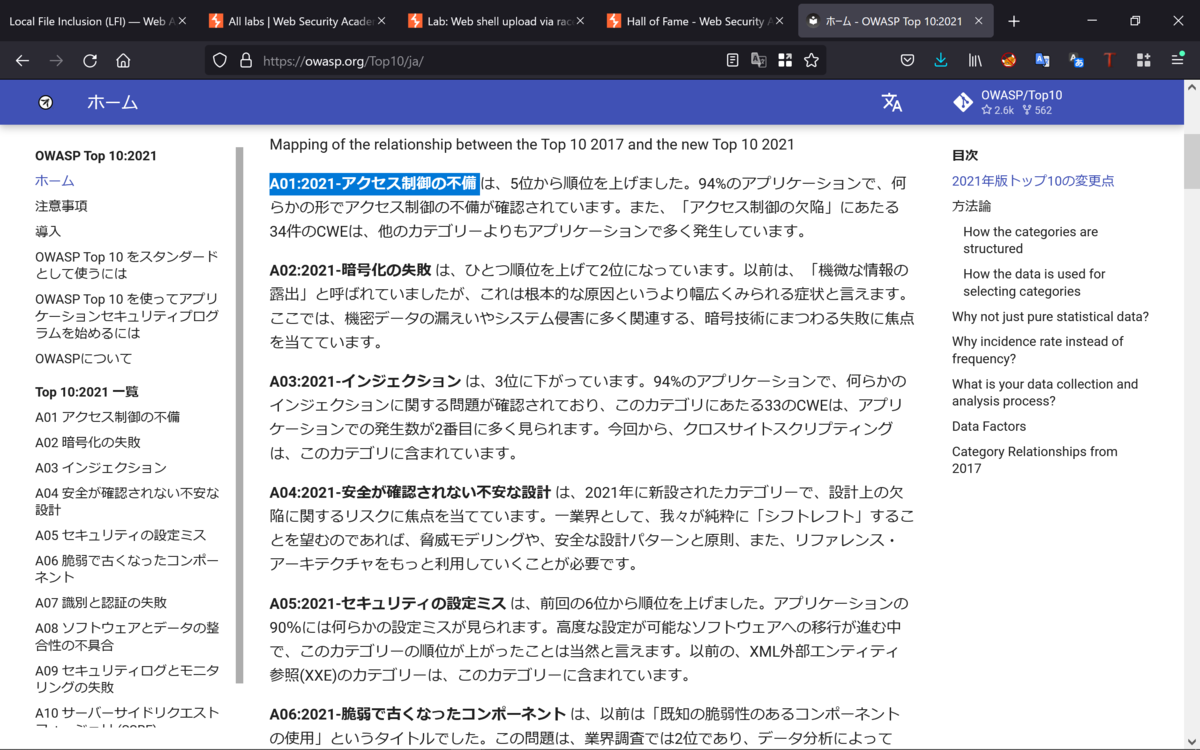Image resolution: width=1200 pixels, height=750 pixels.
Task: Click A03 インジェクション in the left sidebar
Action: pos(102,467)
